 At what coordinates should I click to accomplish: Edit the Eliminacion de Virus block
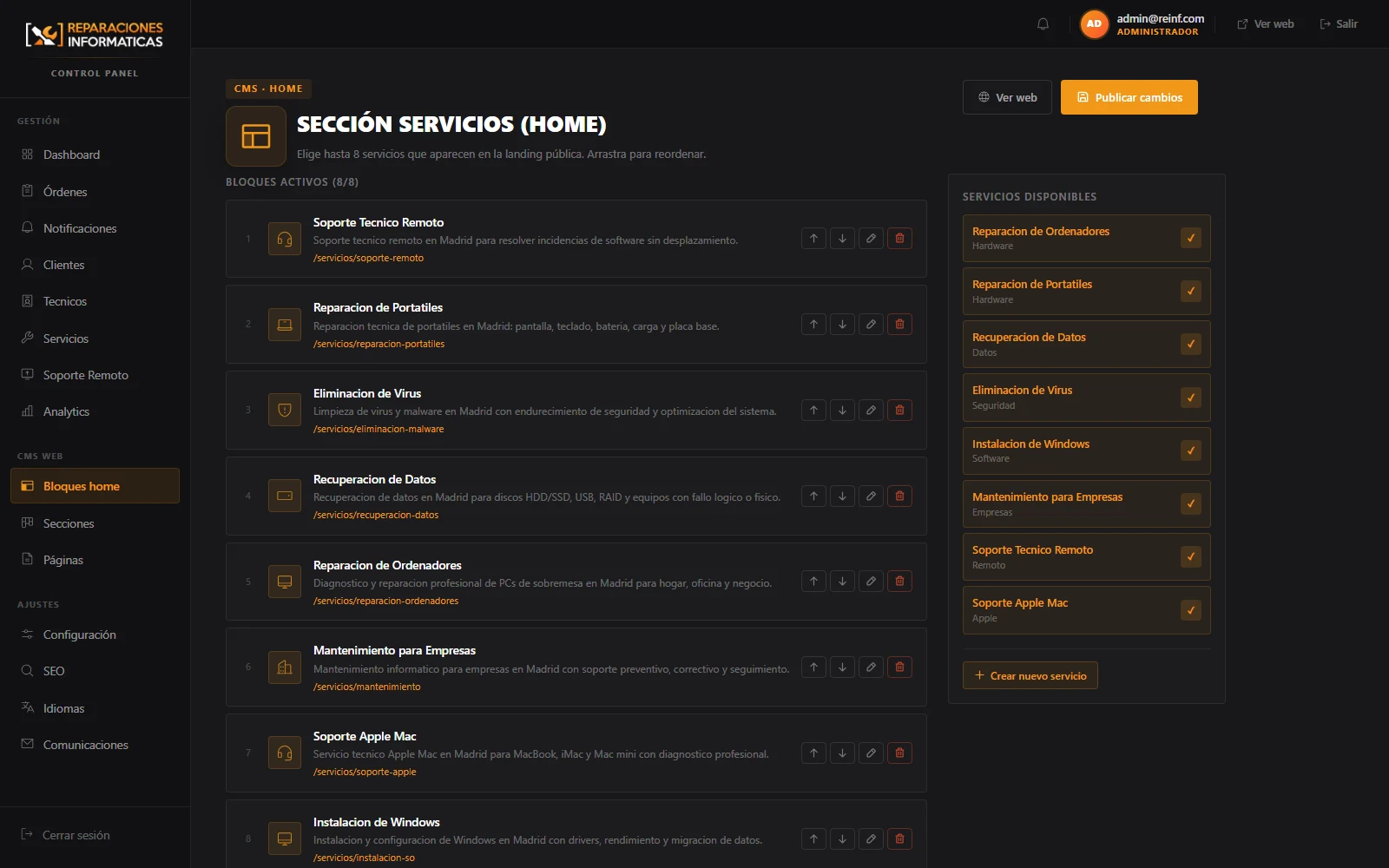point(871,411)
